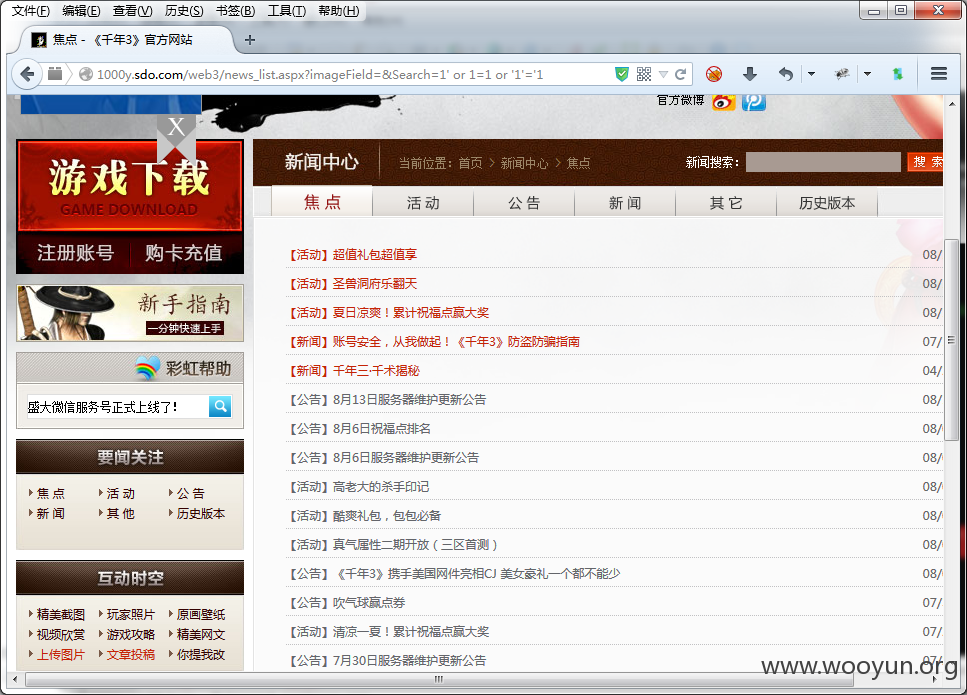The width and height of the screenshot is (967, 695).
Task: Click sidebar link 精美截图
Action: pos(60,614)
